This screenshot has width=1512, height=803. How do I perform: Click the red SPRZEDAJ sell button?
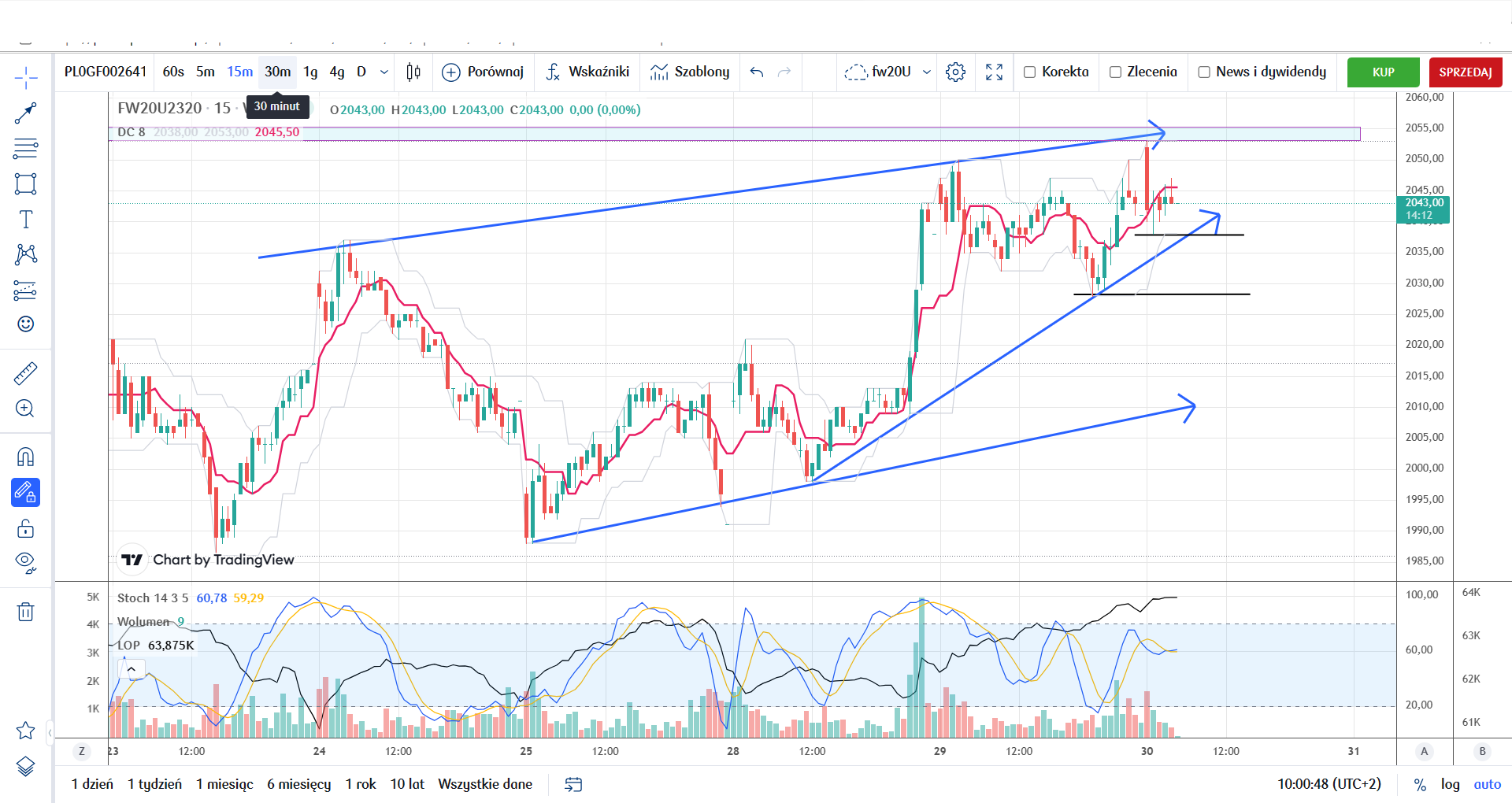(1466, 72)
